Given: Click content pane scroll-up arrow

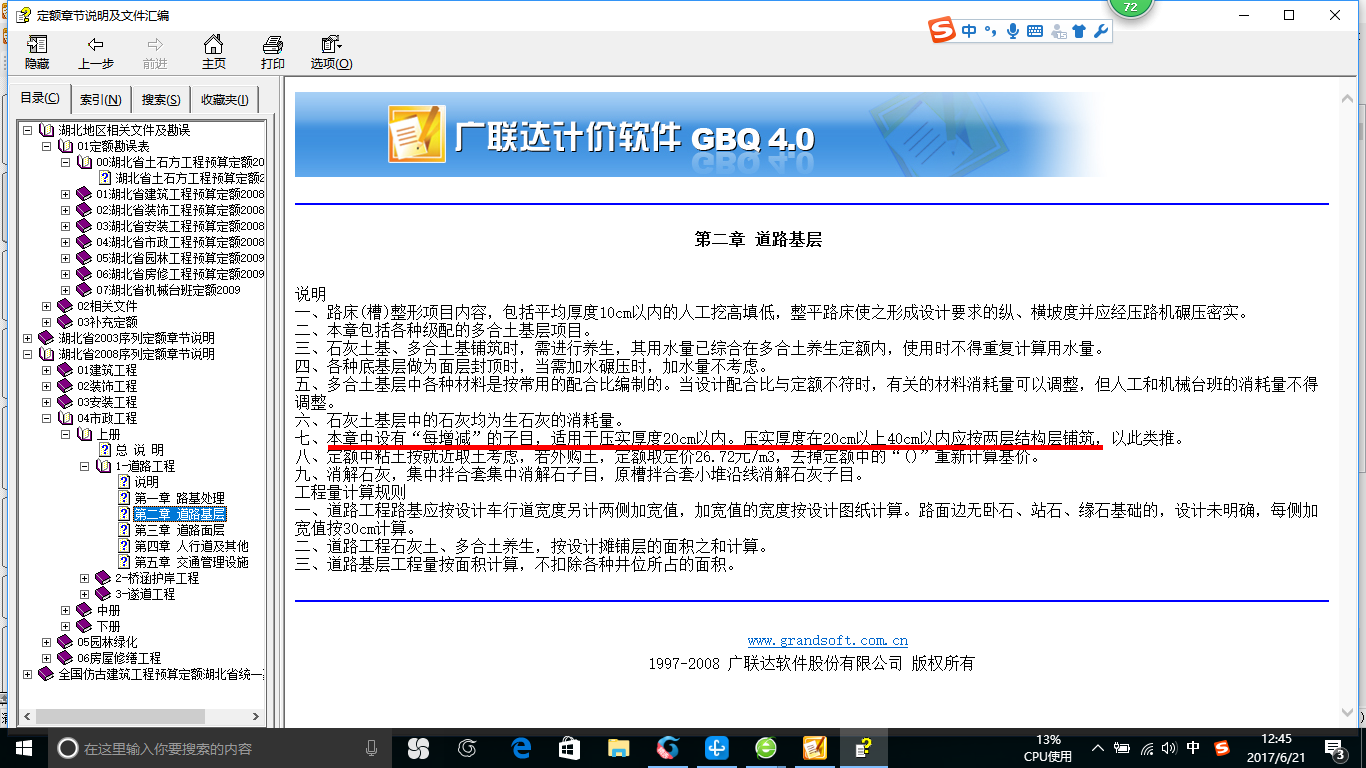Looking at the screenshot, I should [x=1349, y=99].
